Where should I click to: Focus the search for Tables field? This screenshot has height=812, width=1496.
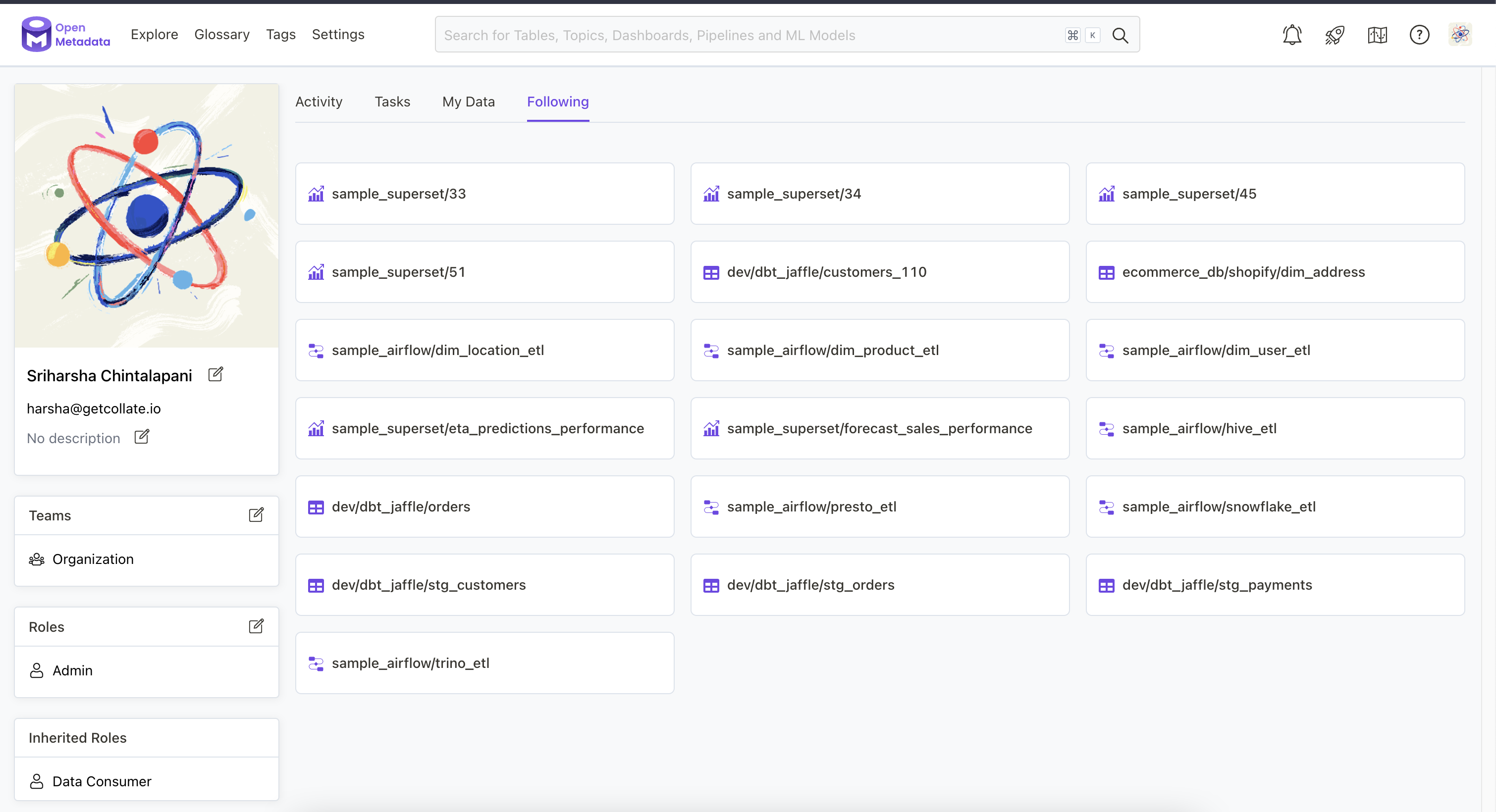pyautogui.click(x=787, y=35)
